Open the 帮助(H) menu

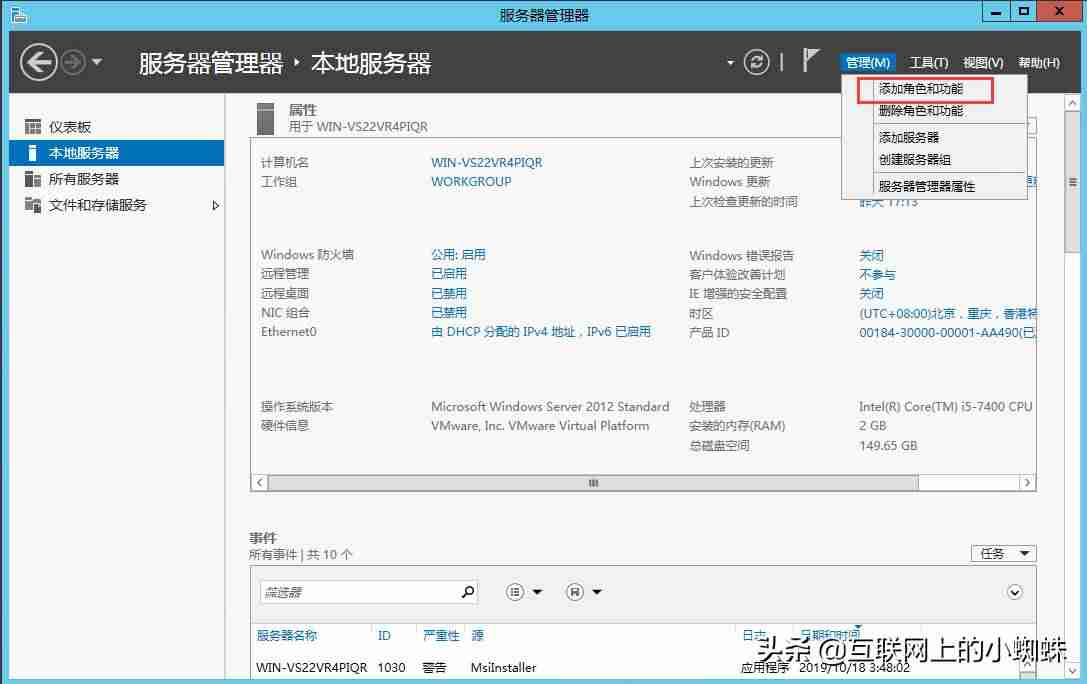(x=1038, y=62)
